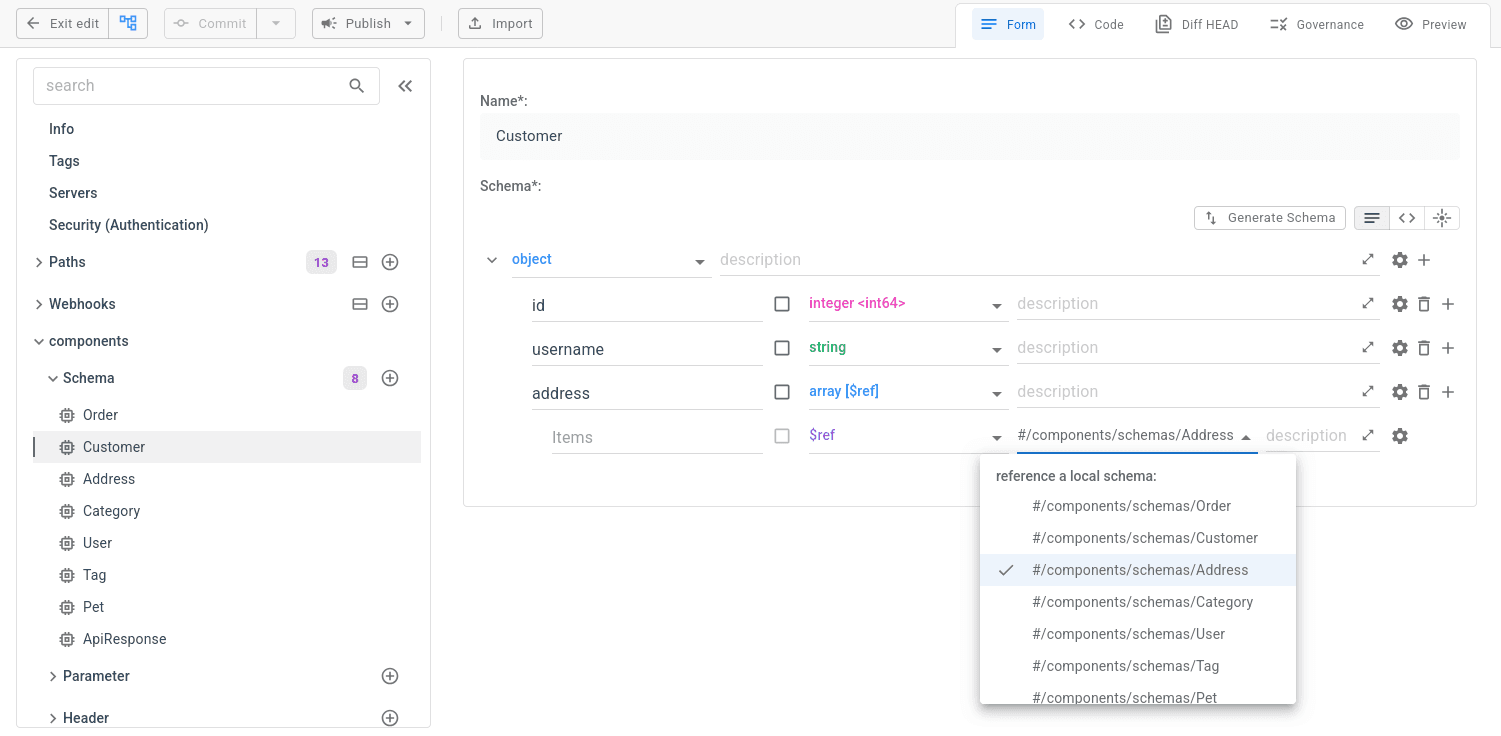Screen dimensions: 1501x736
Task: Expand the Webhooks tree section
Action: (x=39, y=304)
